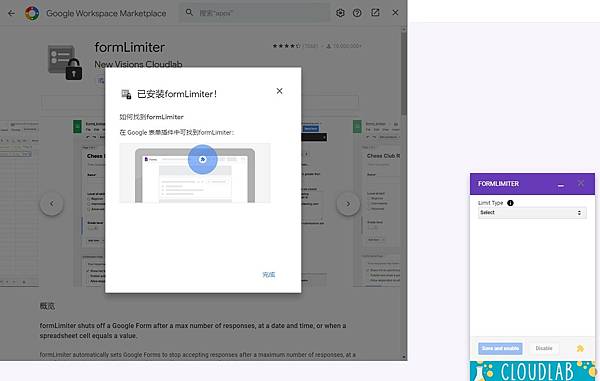The height and width of the screenshot is (381, 600).
Task: Go back with the Marketplace arrow
Action: point(11,13)
